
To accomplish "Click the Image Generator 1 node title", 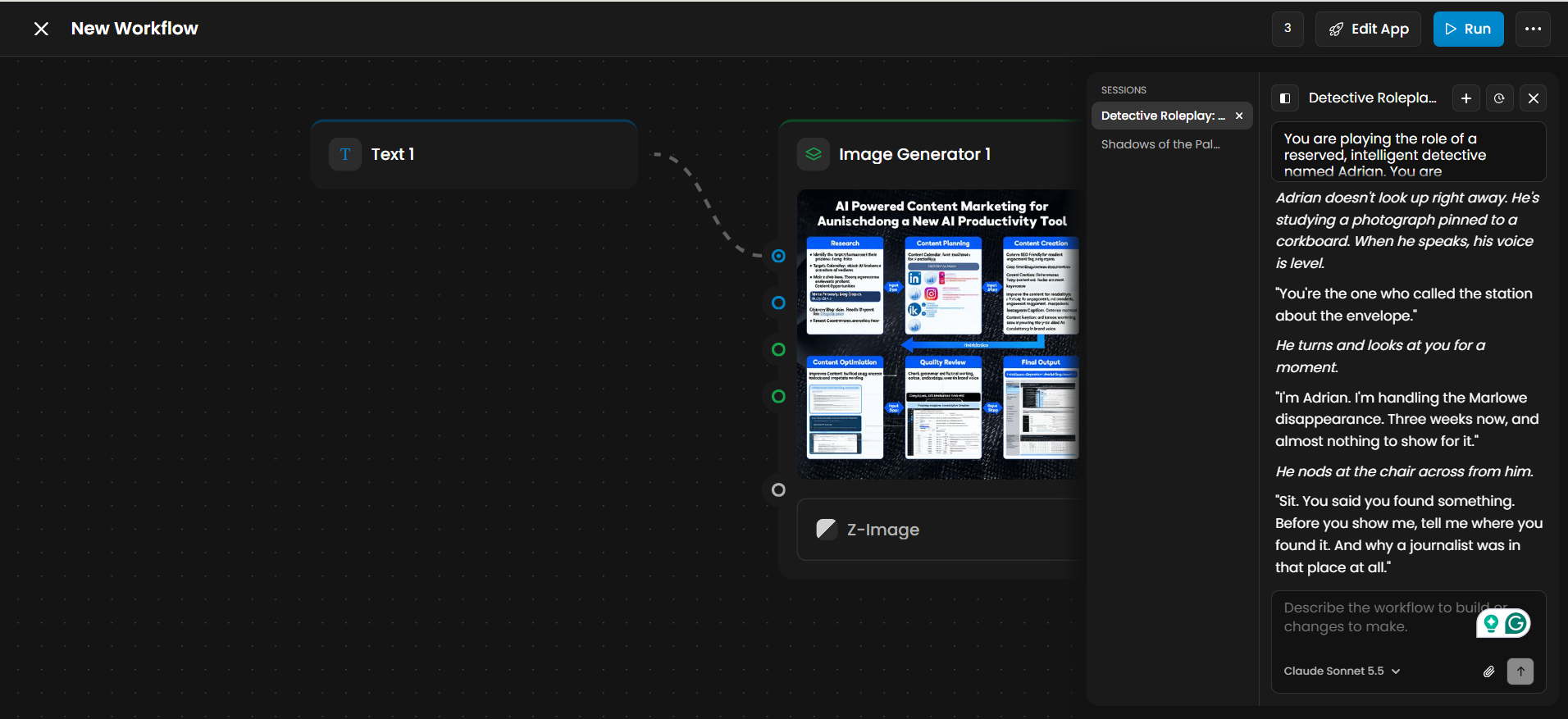I will tap(914, 154).
